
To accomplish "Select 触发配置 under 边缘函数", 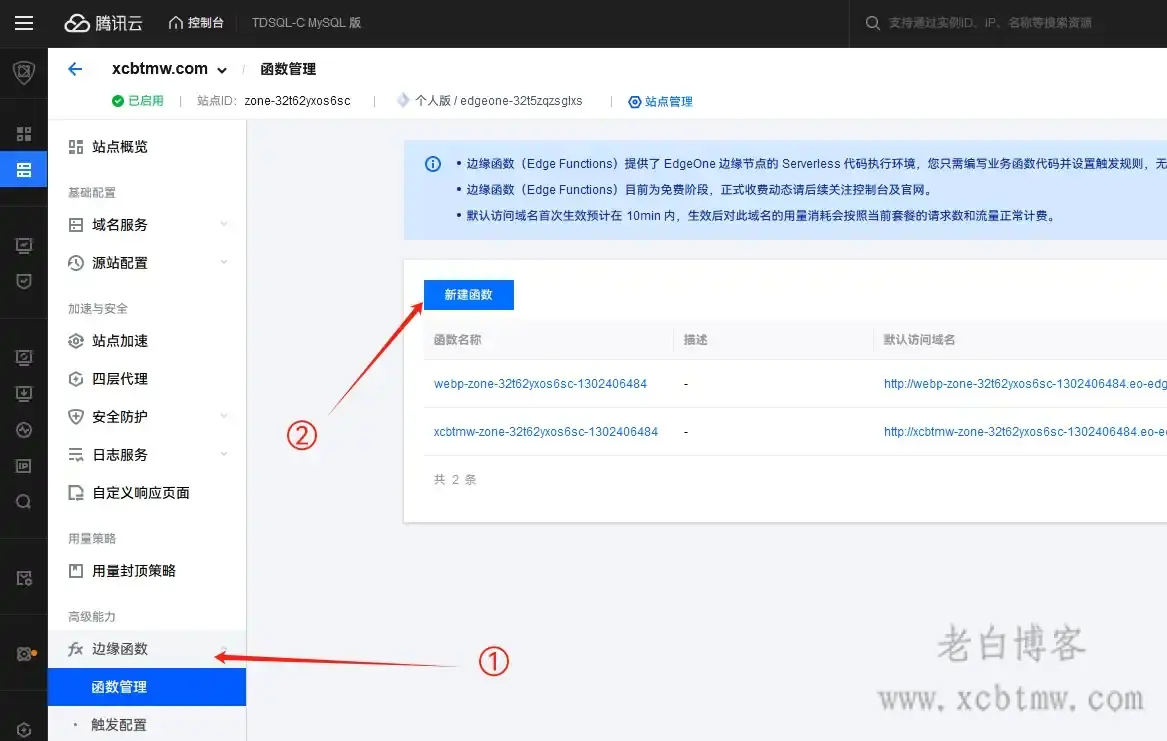I will pos(125,725).
